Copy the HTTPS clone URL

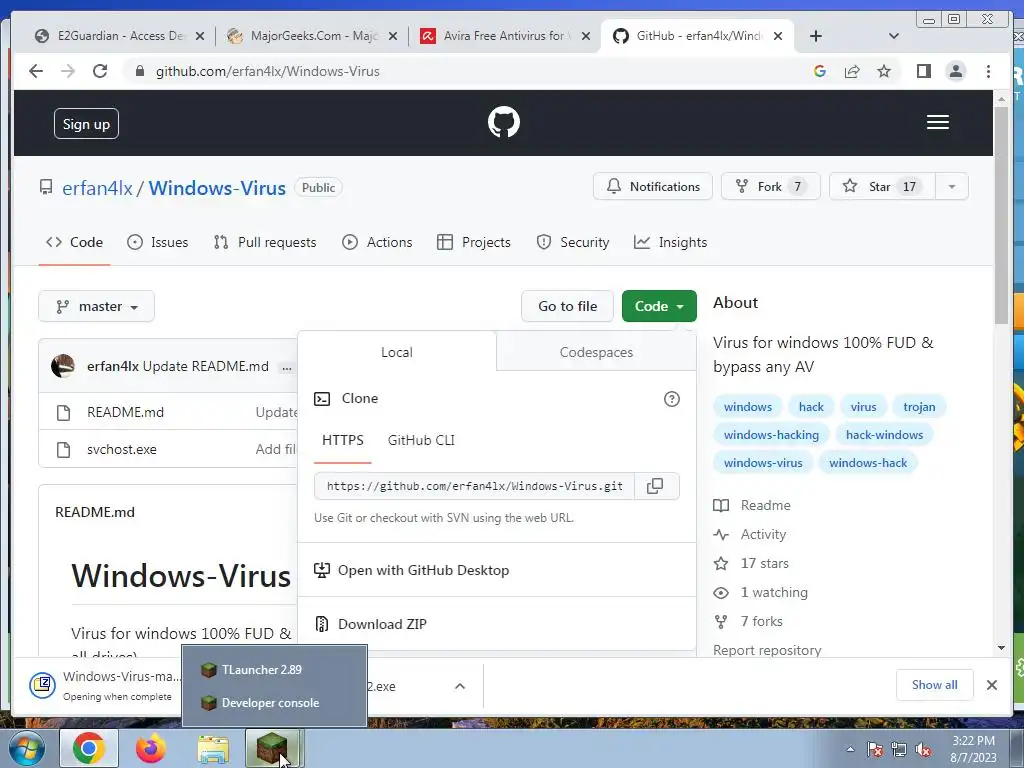pos(654,486)
